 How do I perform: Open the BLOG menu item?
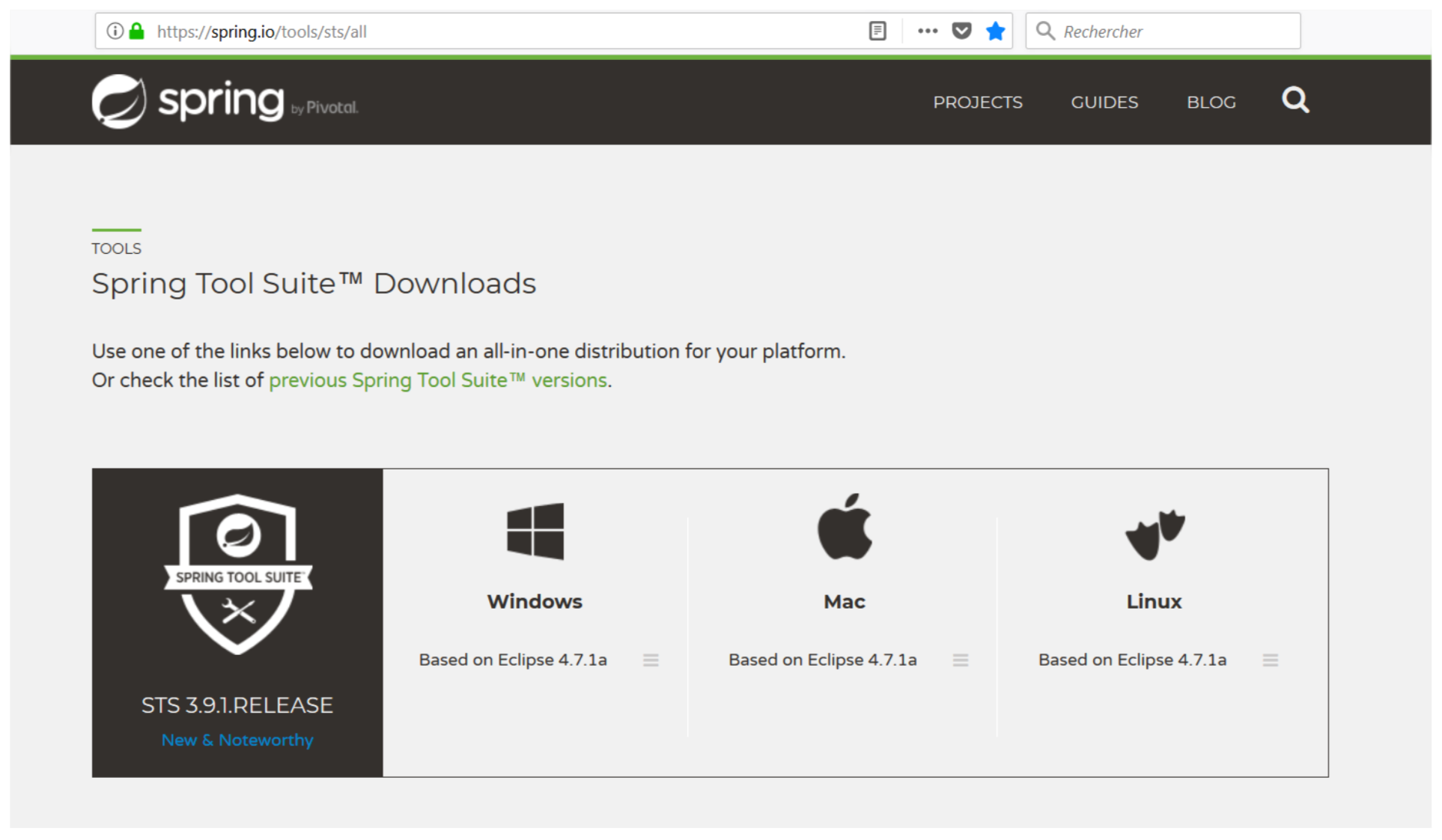click(x=1211, y=103)
